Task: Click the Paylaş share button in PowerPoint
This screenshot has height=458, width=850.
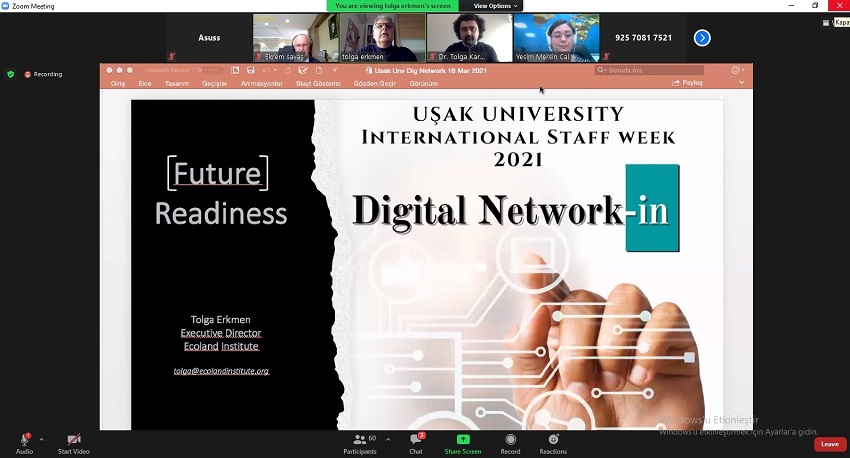Action: coord(688,83)
